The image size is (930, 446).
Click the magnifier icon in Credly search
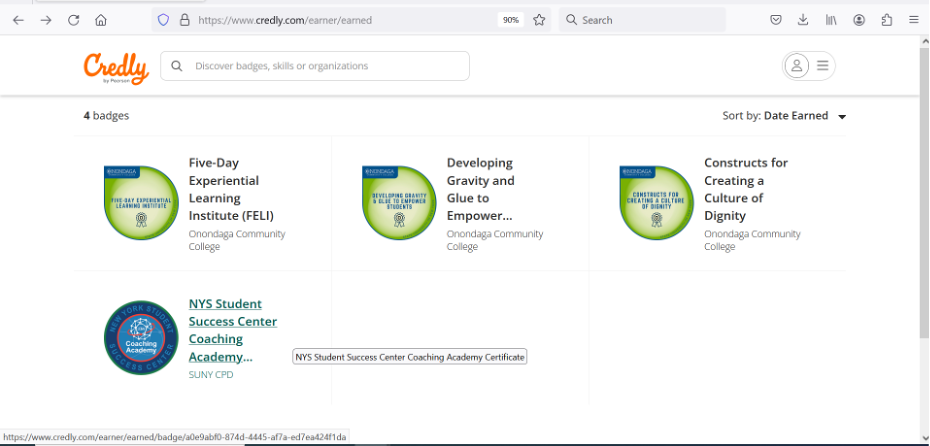(x=177, y=66)
